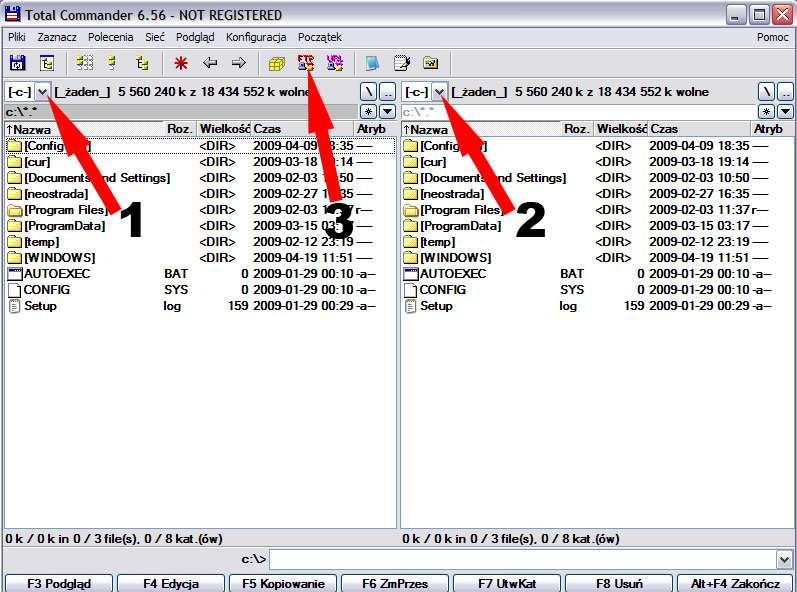Screen dimensions: 797x592
Task: Click the Setup log file icon in left panel
Action: (15, 306)
